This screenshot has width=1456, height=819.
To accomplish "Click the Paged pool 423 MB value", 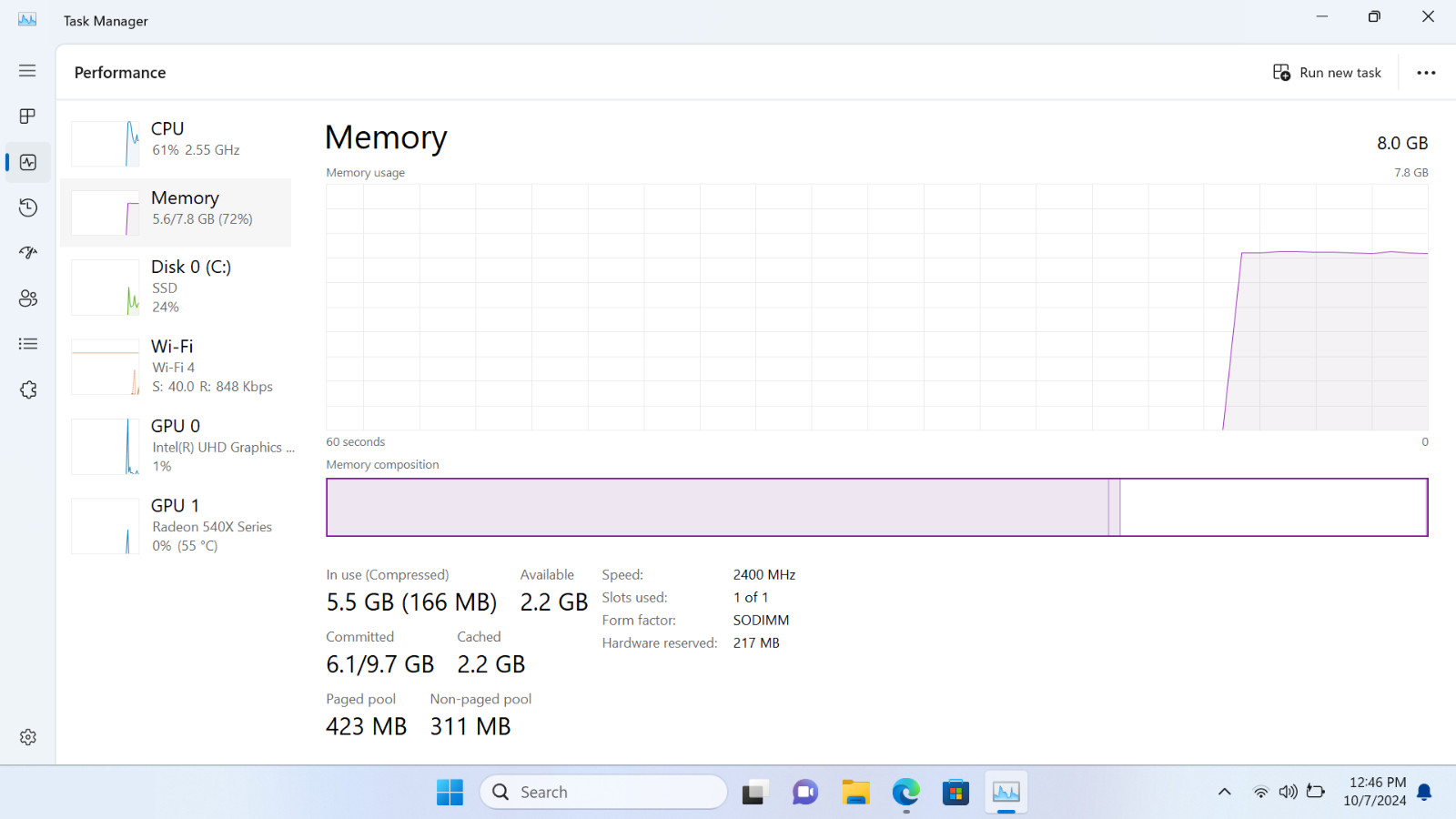I will point(367,726).
